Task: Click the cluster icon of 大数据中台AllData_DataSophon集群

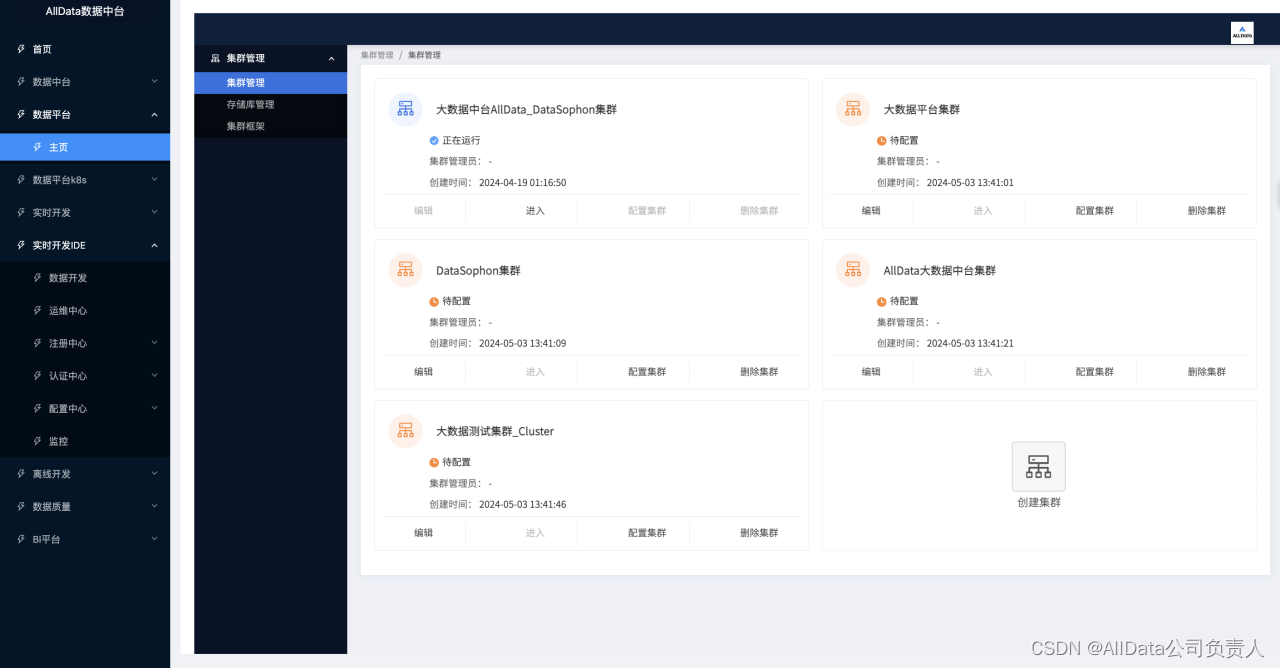Action: pyautogui.click(x=405, y=109)
